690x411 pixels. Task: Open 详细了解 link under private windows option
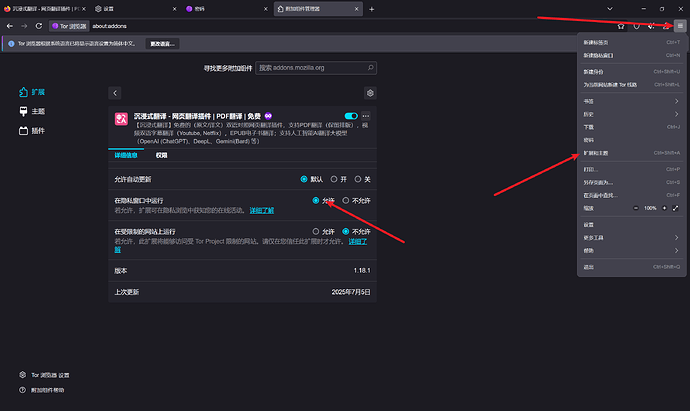[x=262, y=210]
